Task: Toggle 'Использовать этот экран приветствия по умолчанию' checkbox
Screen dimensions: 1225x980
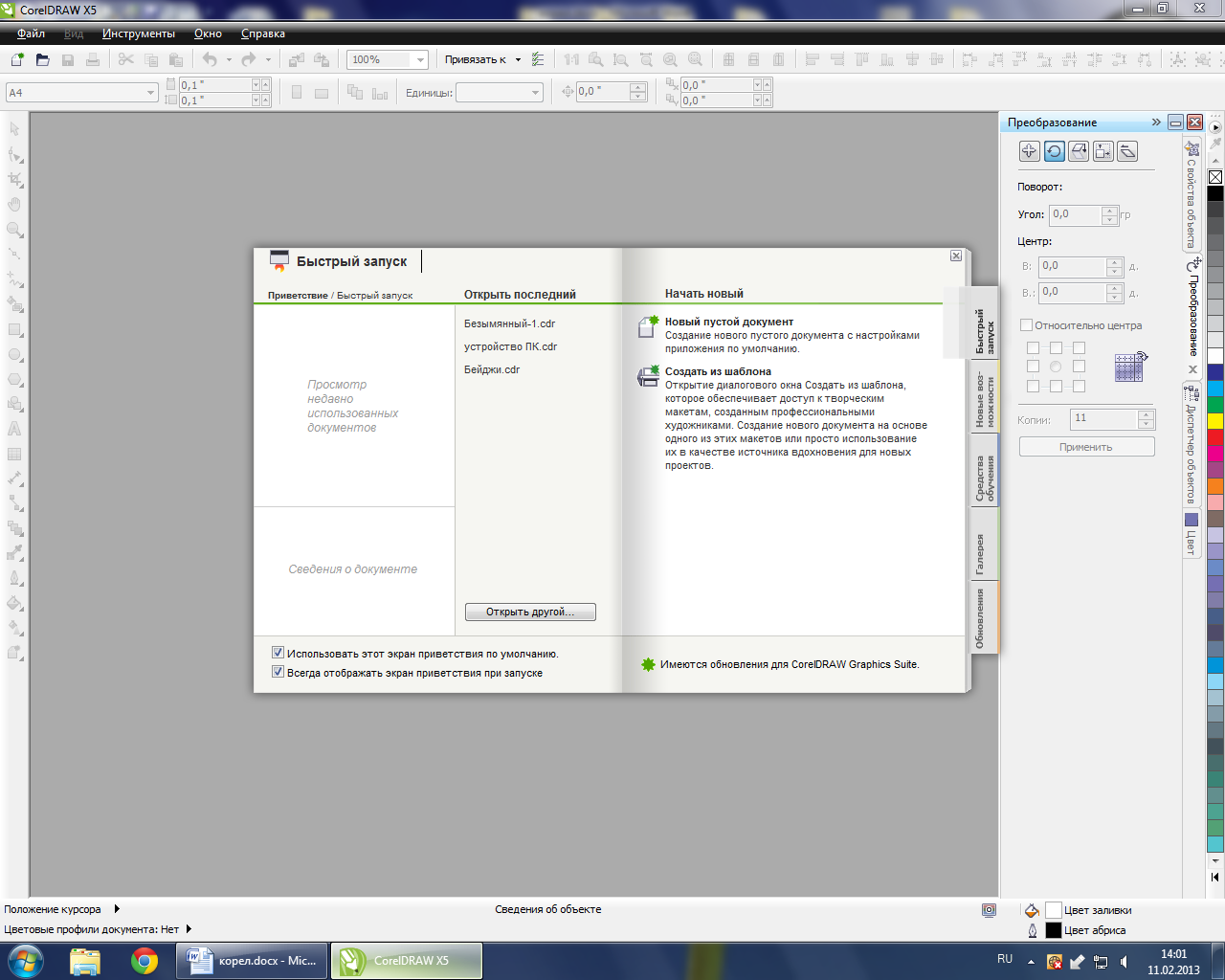Action: pyautogui.click(x=278, y=654)
